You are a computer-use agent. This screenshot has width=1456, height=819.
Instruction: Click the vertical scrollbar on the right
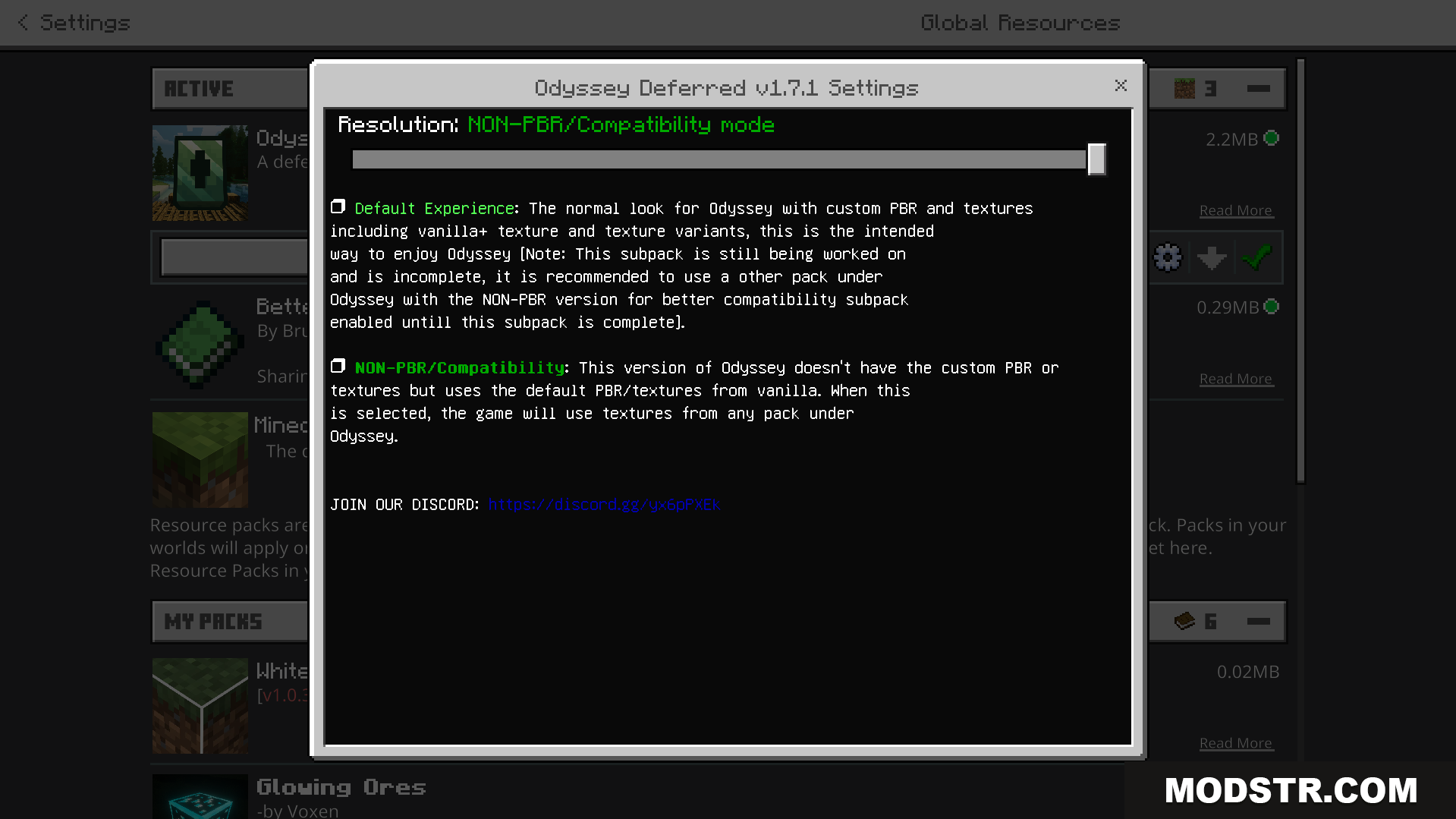tap(1300, 271)
